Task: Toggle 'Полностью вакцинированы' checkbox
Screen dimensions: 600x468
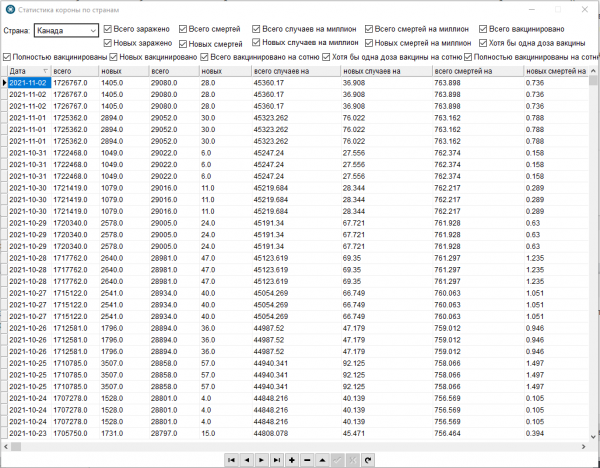Action: tap(9, 58)
